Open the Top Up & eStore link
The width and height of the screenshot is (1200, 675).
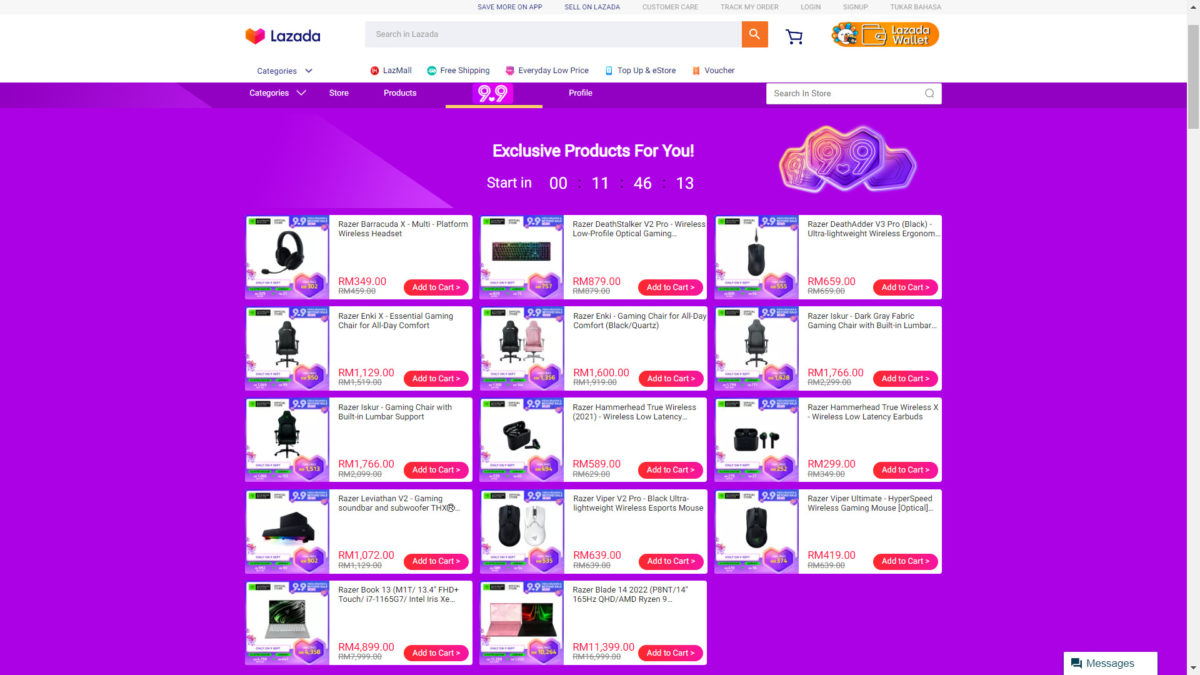point(640,71)
